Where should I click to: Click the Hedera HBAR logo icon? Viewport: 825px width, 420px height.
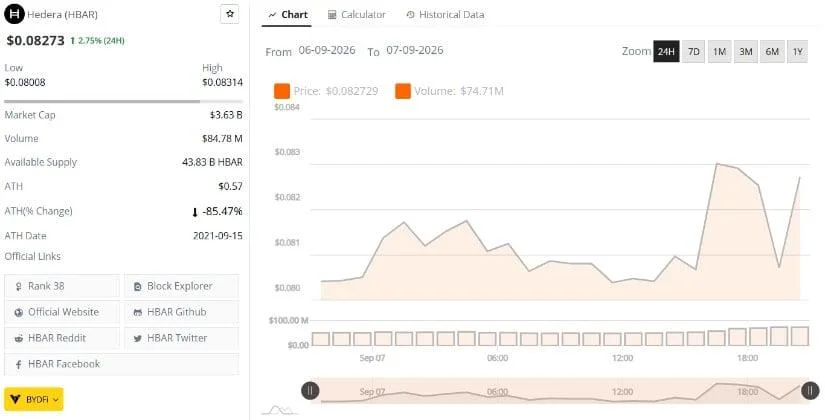pos(14,14)
